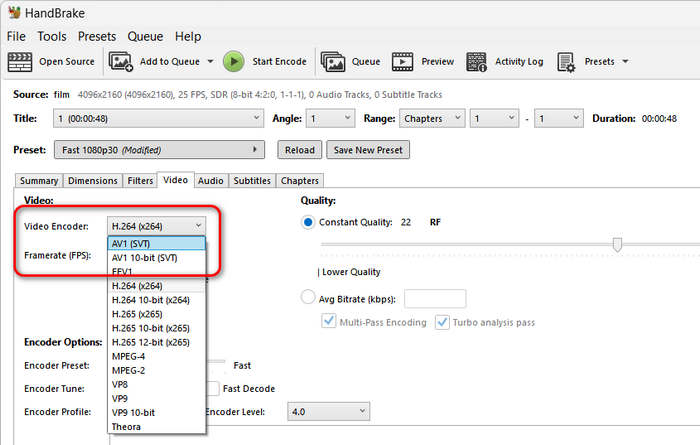Screen dimensions: 700x445
Task: Switch to the Audio tab
Action: coord(211,181)
